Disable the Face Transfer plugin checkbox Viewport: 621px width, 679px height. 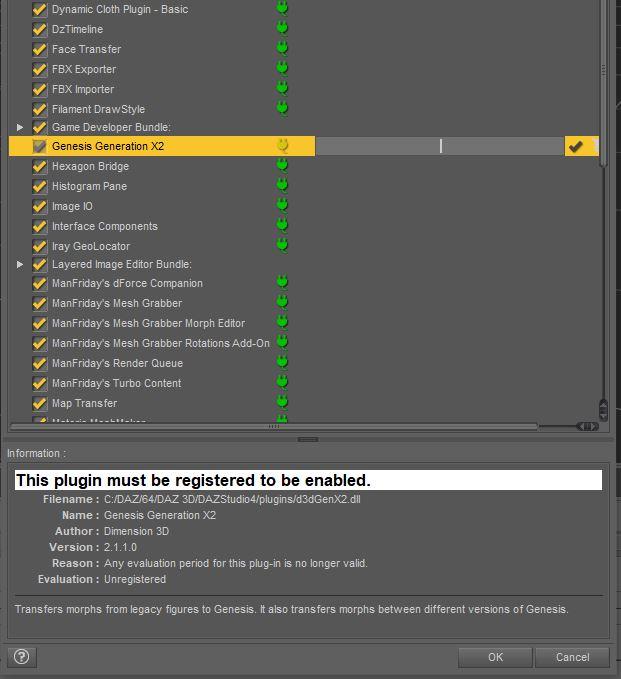pos(39,49)
